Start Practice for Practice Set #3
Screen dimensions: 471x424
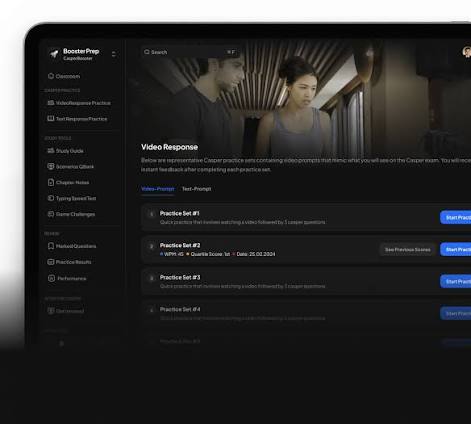pyautogui.click(x=456, y=282)
